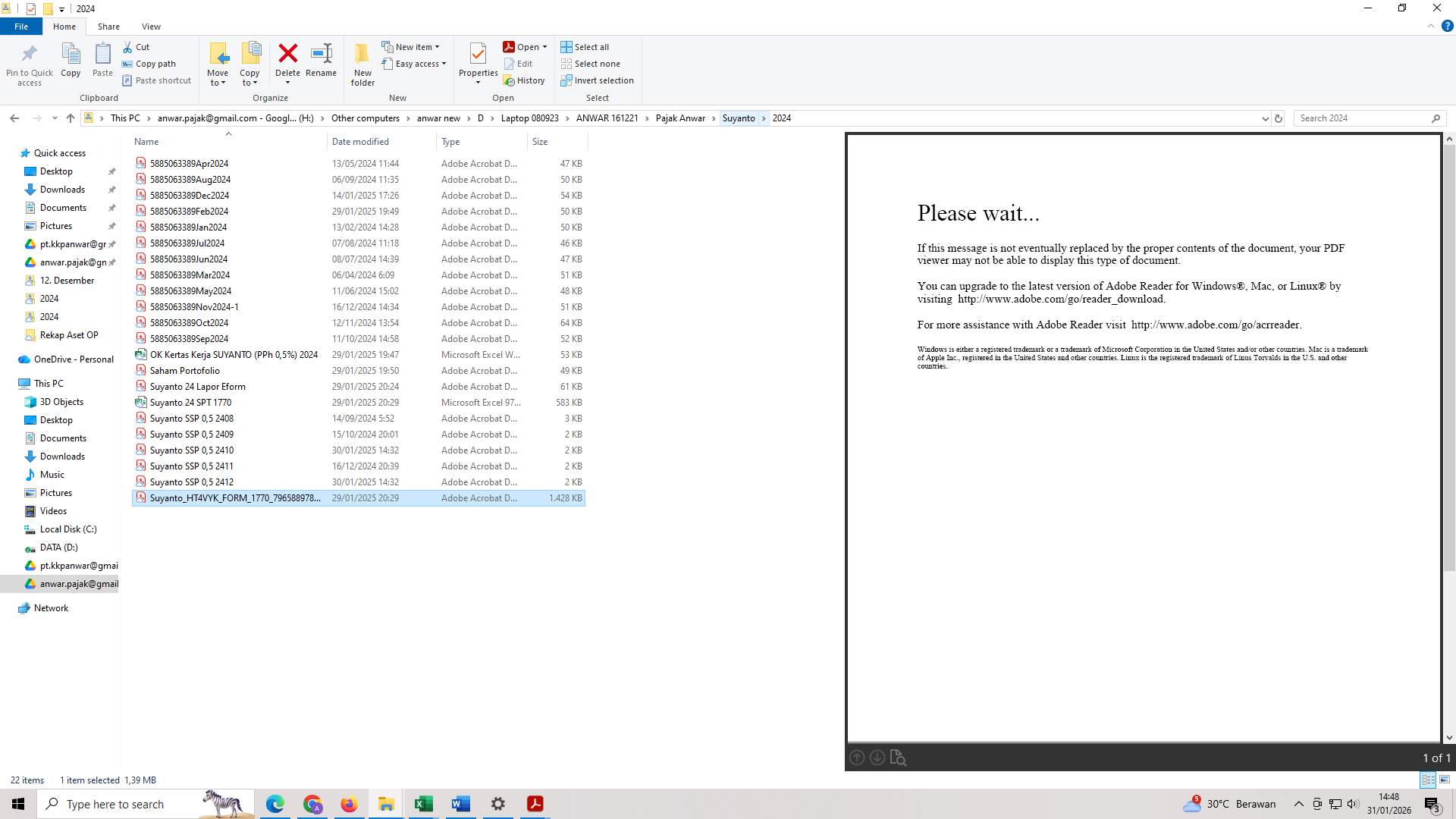This screenshot has height=819, width=1456.
Task: Unpin Pictures from Quick access
Action: (x=111, y=225)
